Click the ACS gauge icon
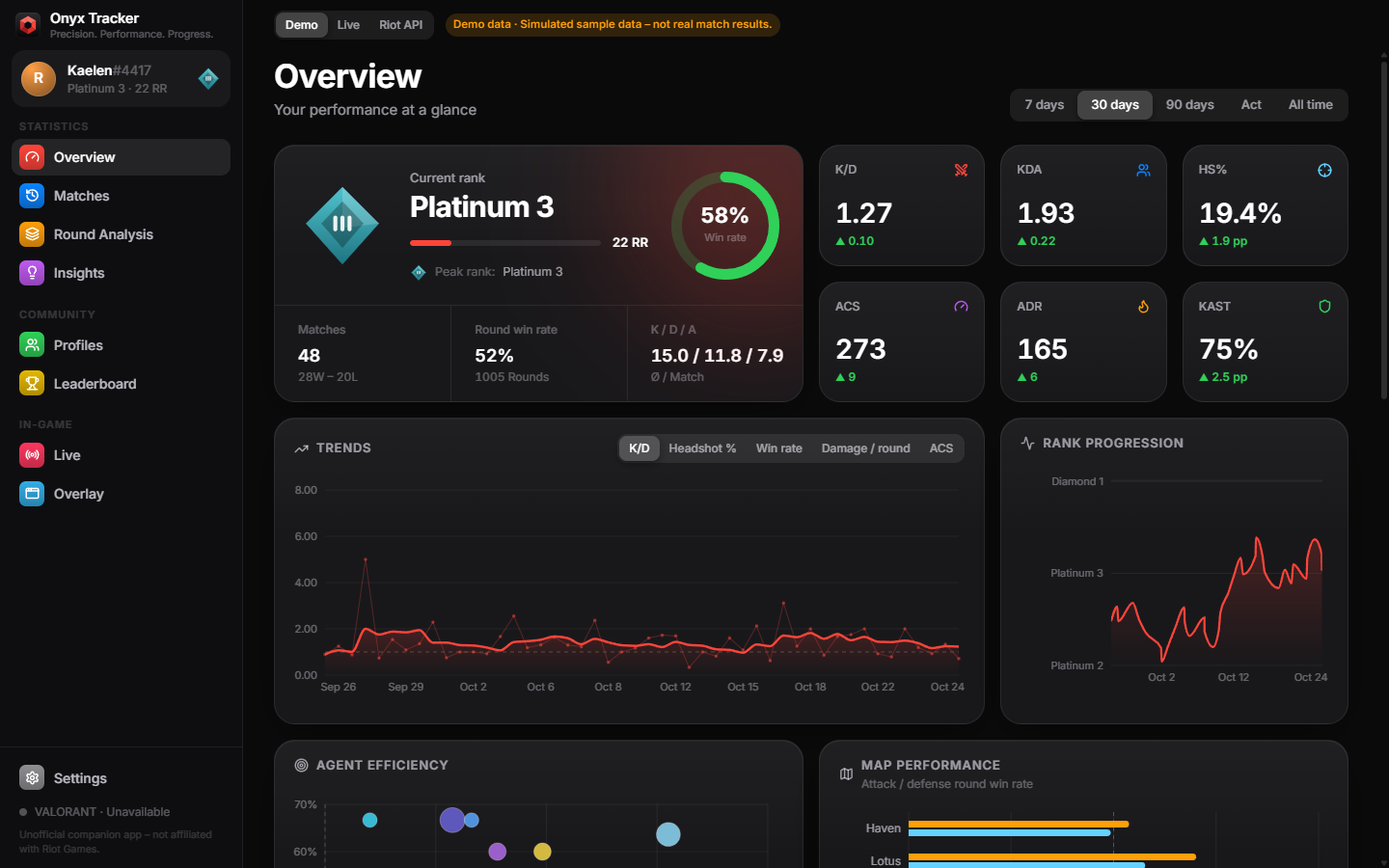Image resolution: width=1389 pixels, height=868 pixels. tap(961, 306)
